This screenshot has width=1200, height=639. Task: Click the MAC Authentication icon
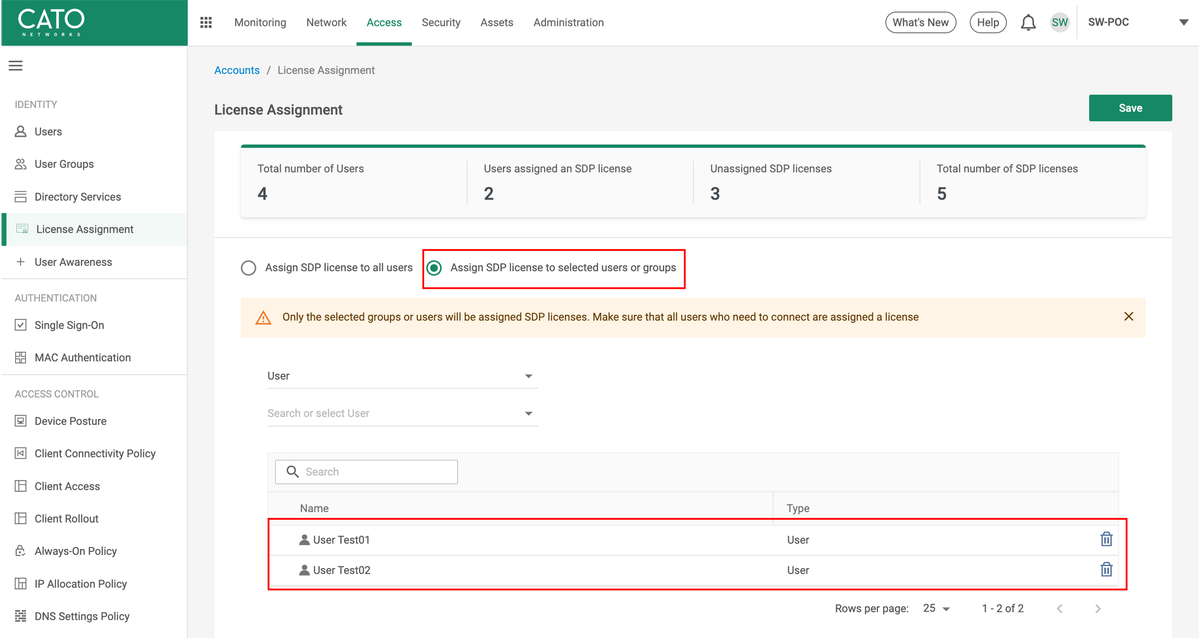pyautogui.click(x=21, y=358)
